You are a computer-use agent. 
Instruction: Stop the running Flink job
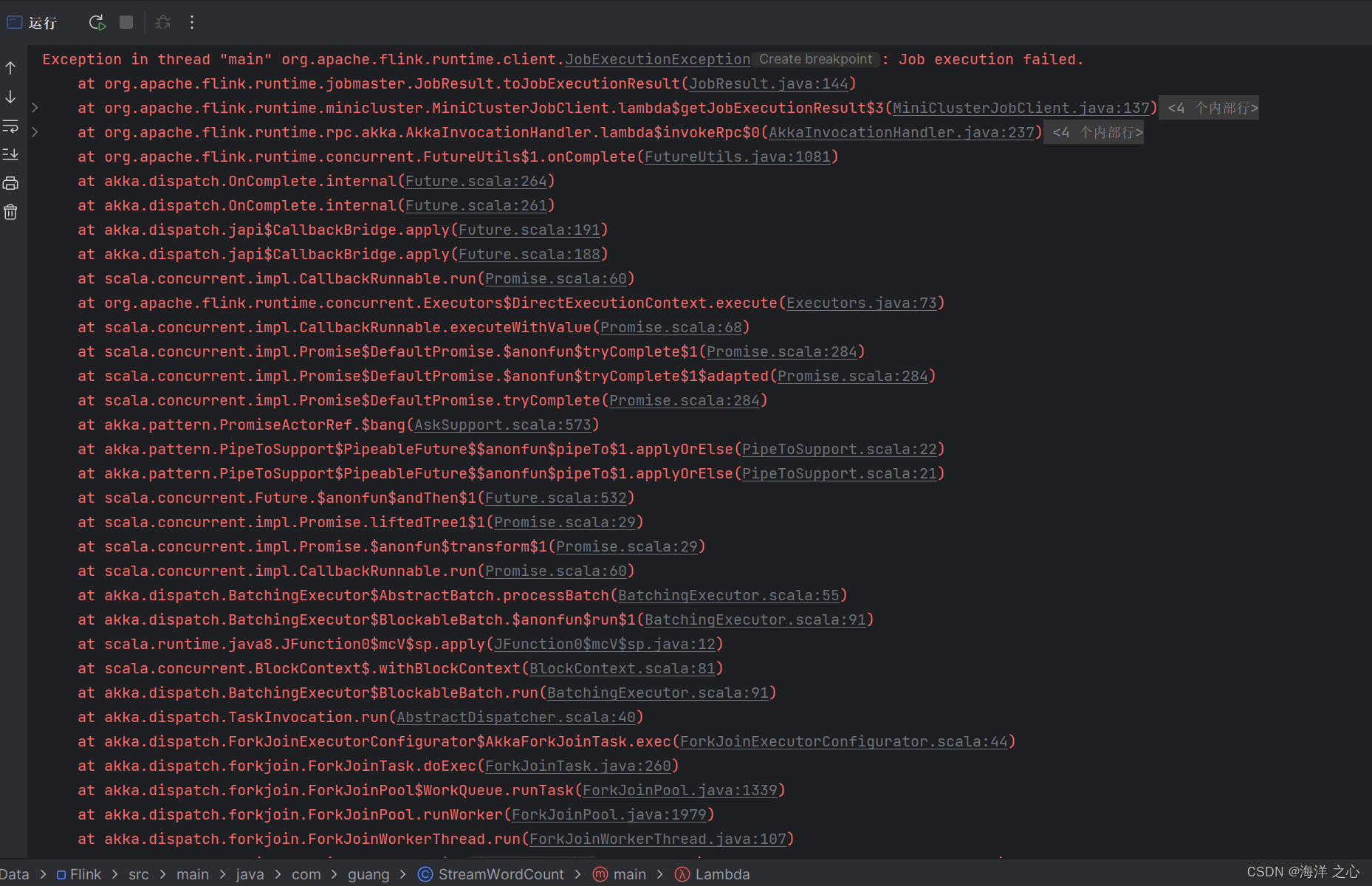(126, 22)
